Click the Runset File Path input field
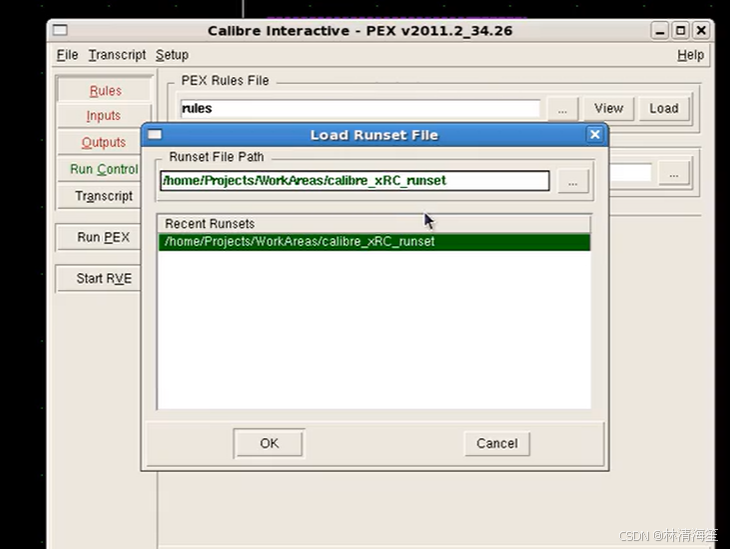Screen dimensions: 730x549 [355, 181]
